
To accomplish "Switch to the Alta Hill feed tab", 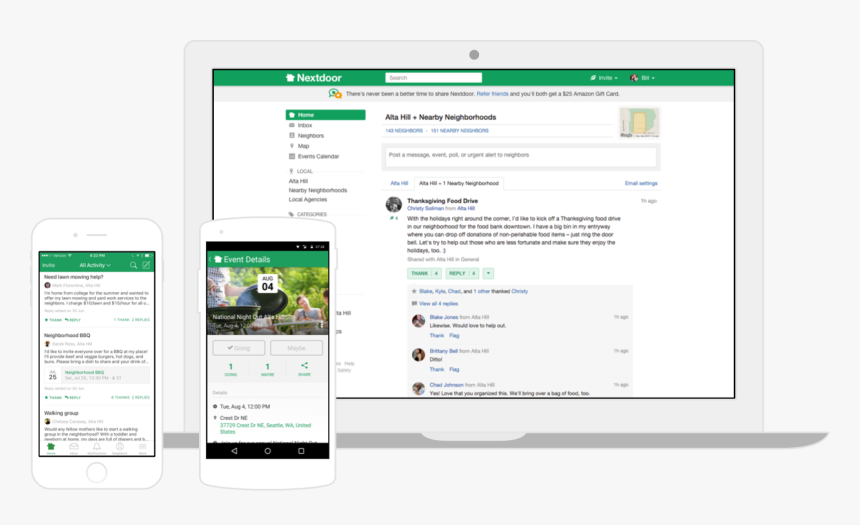I will 399,183.
